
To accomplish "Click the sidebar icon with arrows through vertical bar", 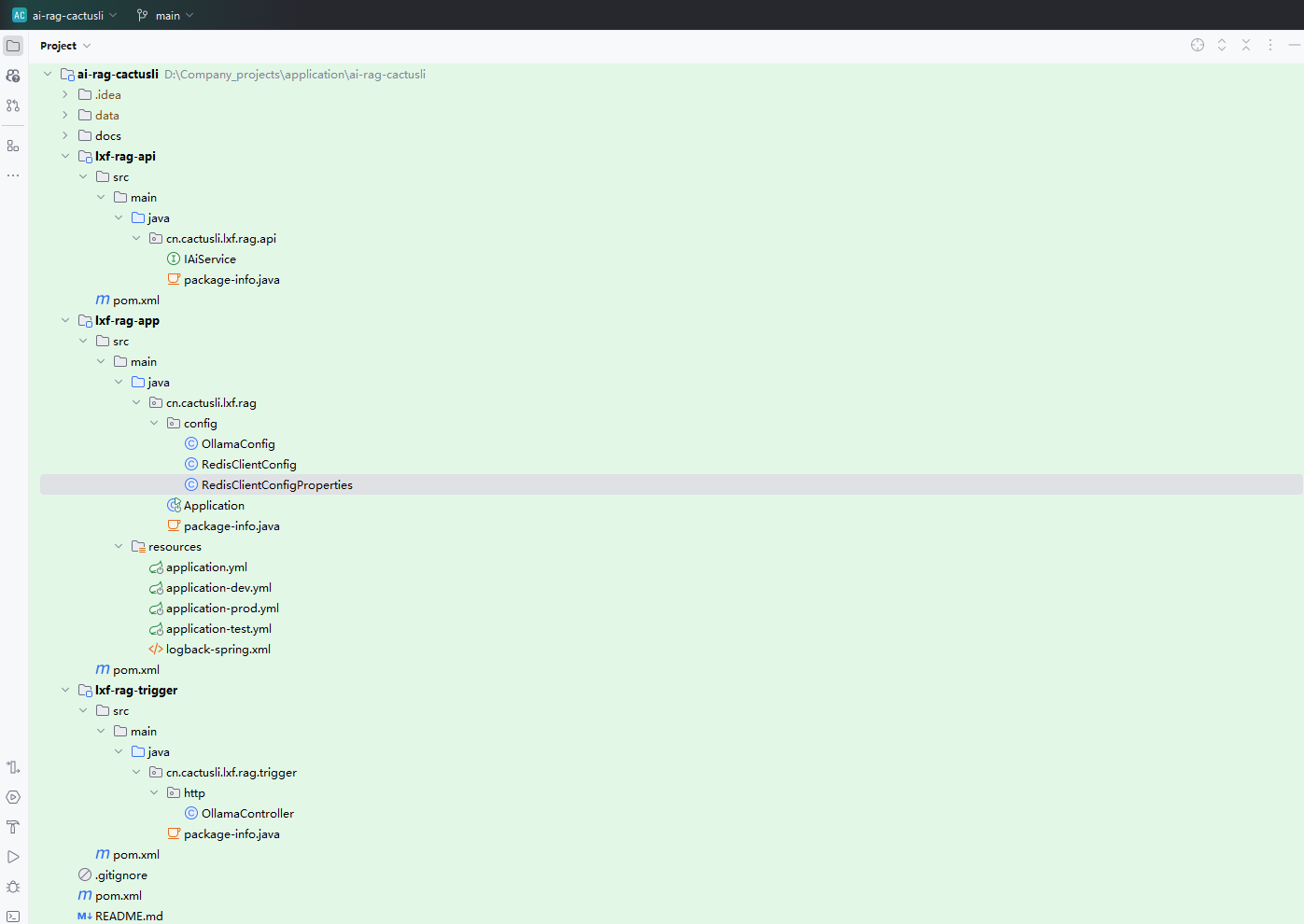I will (x=13, y=767).
